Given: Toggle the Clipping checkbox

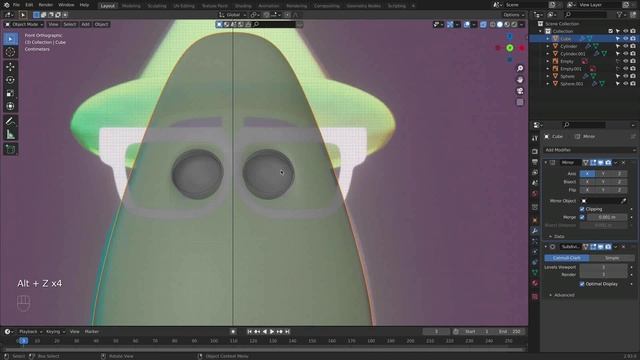Looking at the screenshot, I should tap(582, 209).
